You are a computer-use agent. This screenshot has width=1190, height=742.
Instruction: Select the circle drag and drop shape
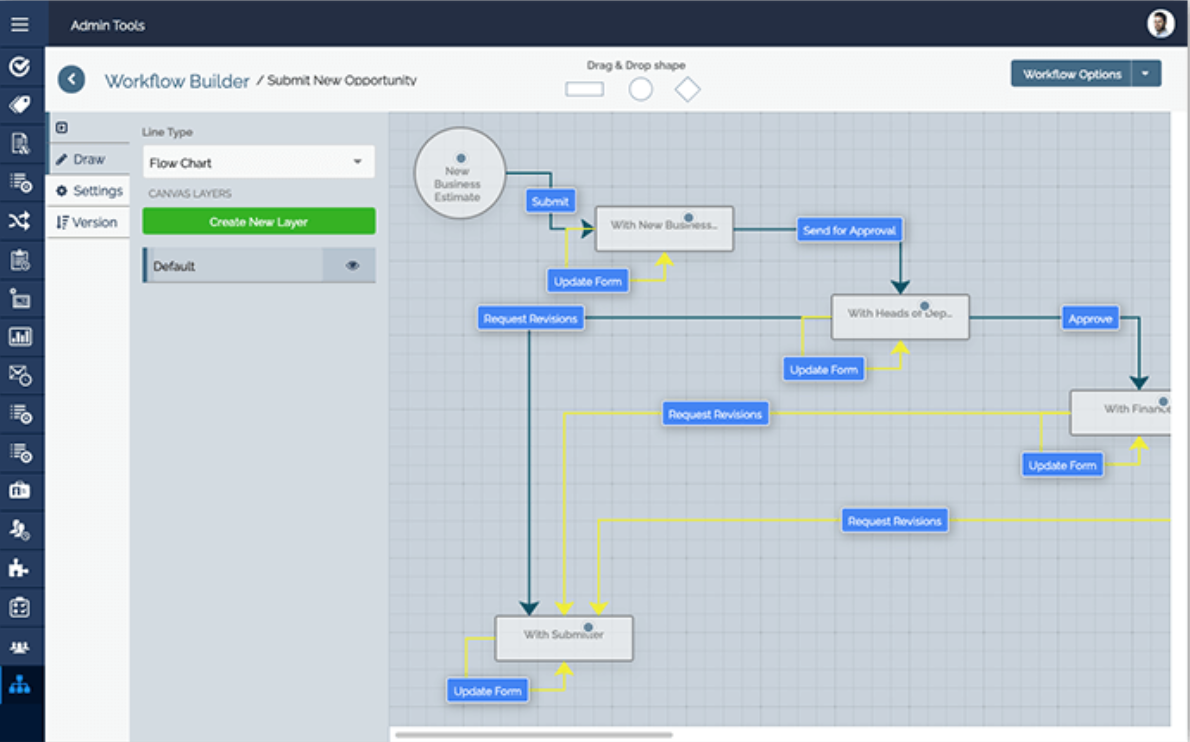click(641, 89)
